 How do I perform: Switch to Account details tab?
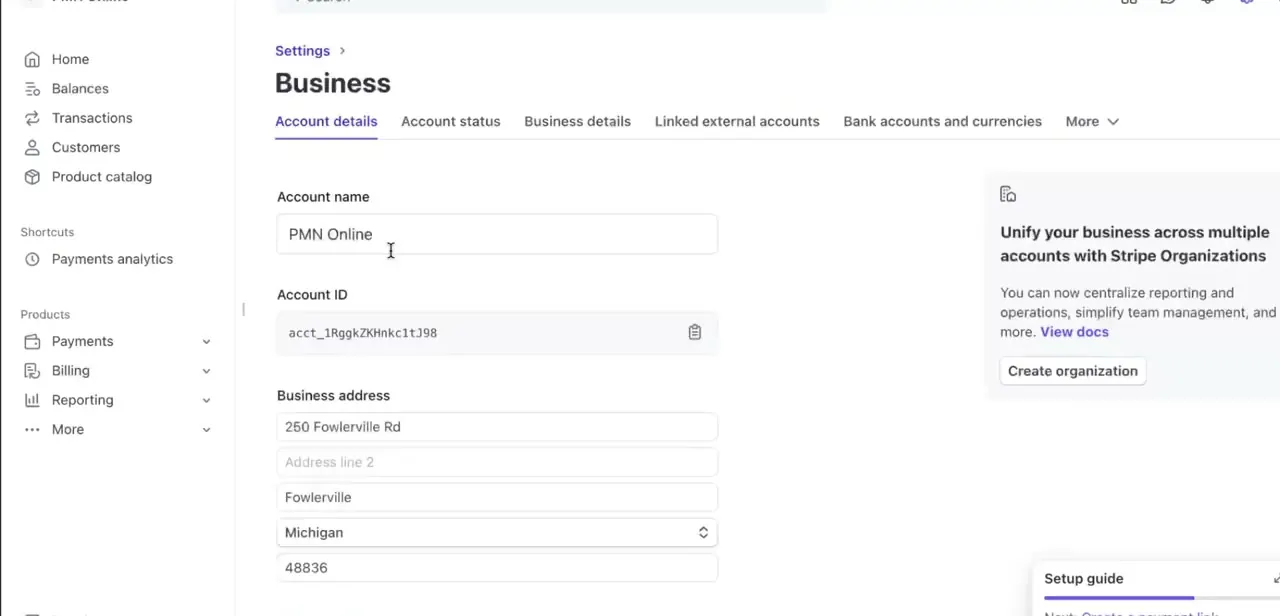[326, 121]
